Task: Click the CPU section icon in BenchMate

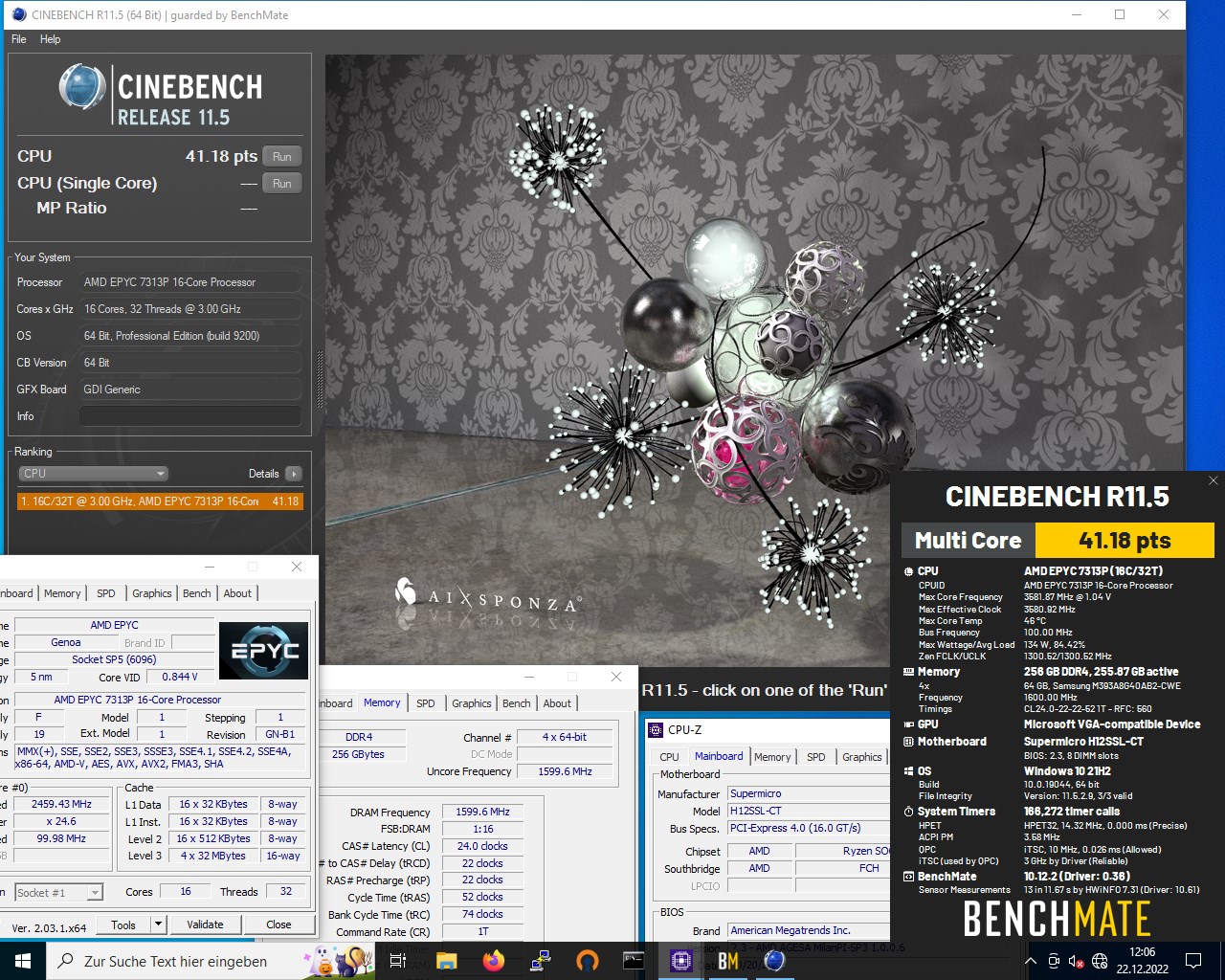Action: (909, 571)
